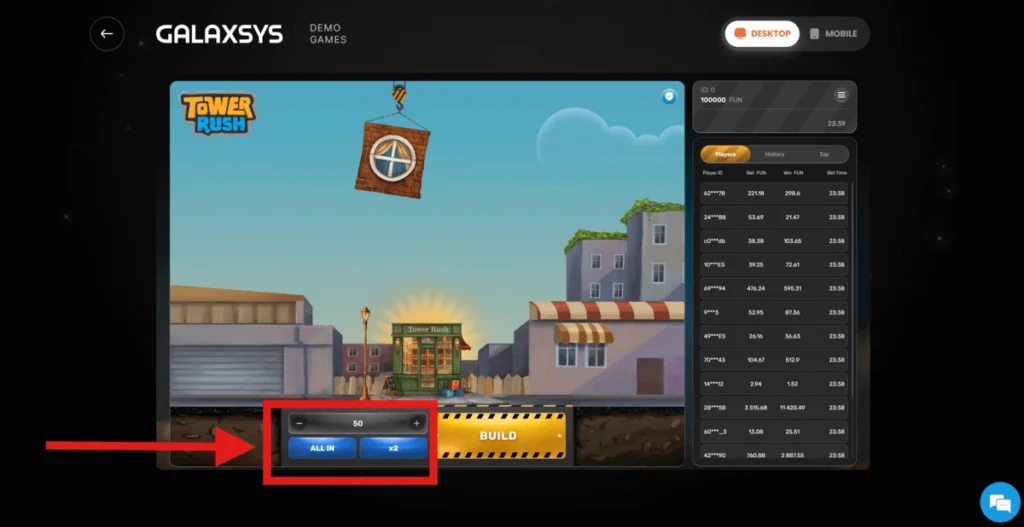1024x527 pixels.
Task: Open the hamburger menu in balance panel
Action: tap(841, 95)
